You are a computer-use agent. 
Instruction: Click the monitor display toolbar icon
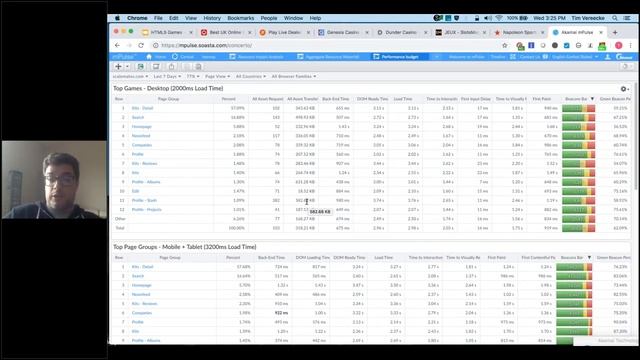click(x=156, y=67)
